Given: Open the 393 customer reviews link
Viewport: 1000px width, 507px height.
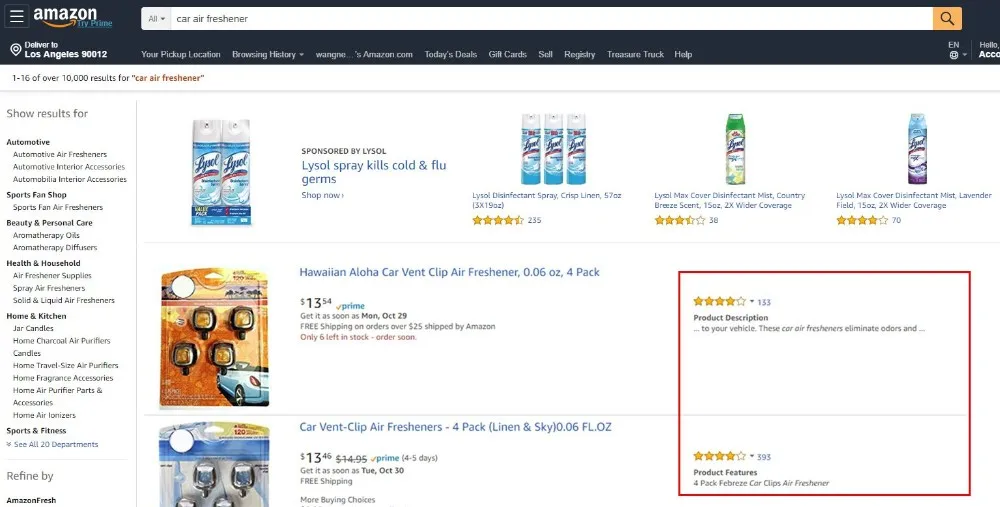Looking at the screenshot, I should [764, 457].
